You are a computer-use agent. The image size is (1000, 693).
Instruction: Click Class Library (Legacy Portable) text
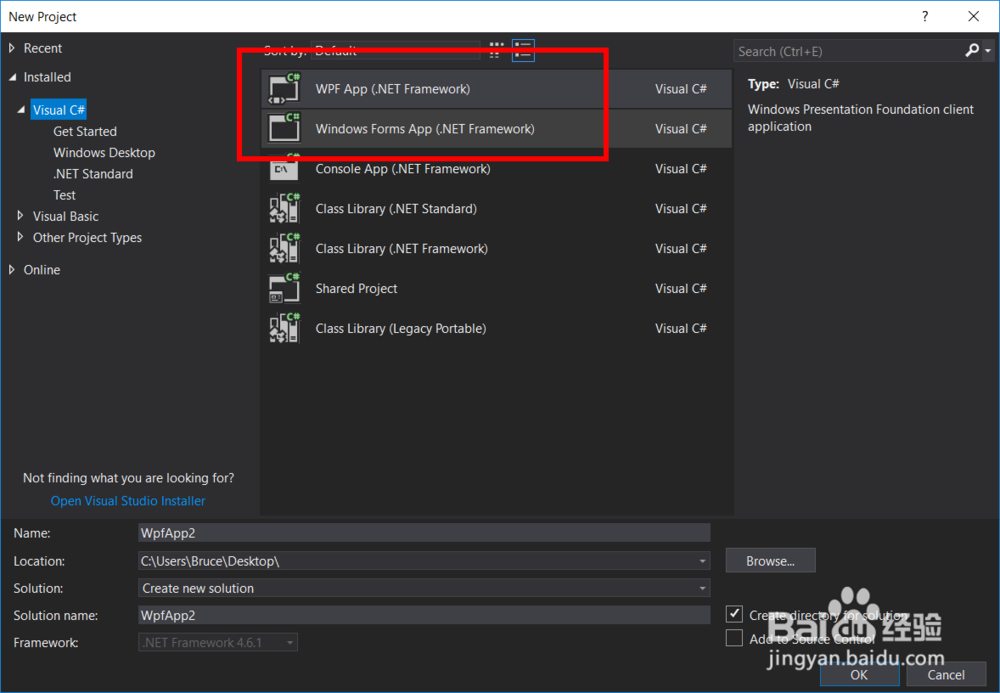[401, 328]
